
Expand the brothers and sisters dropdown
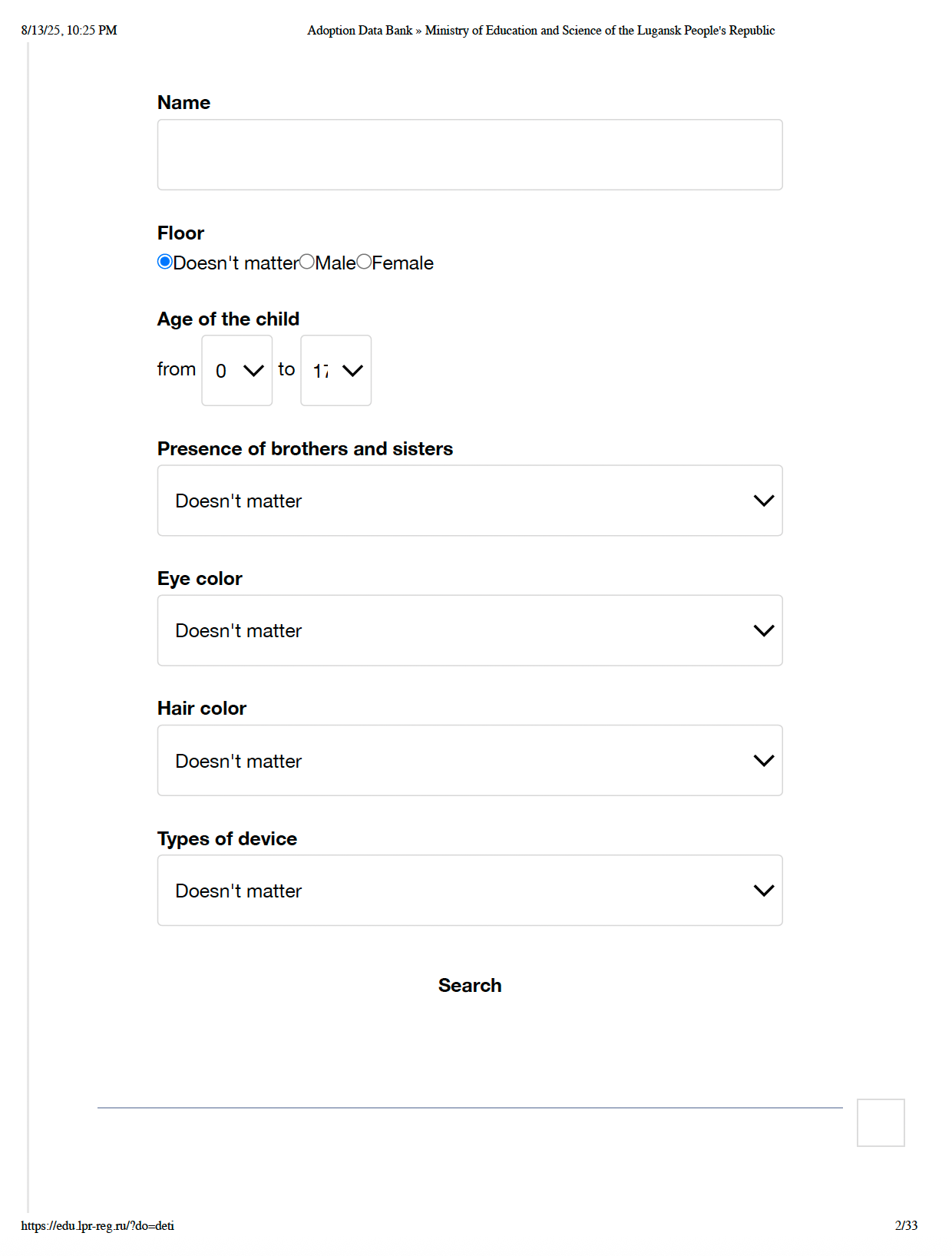(x=469, y=501)
